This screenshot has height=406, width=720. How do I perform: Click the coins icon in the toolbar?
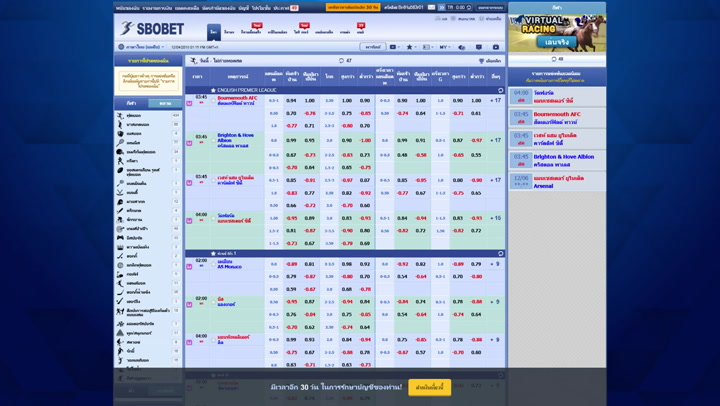[462, 47]
